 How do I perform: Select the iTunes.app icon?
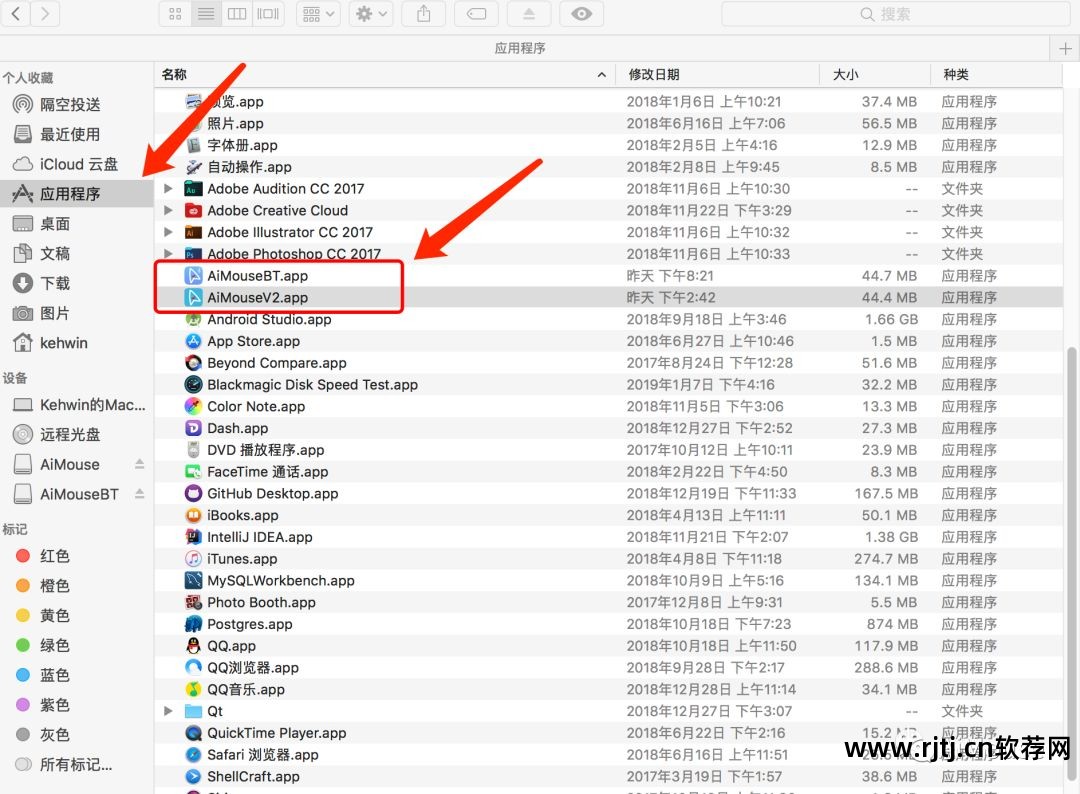(194, 558)
